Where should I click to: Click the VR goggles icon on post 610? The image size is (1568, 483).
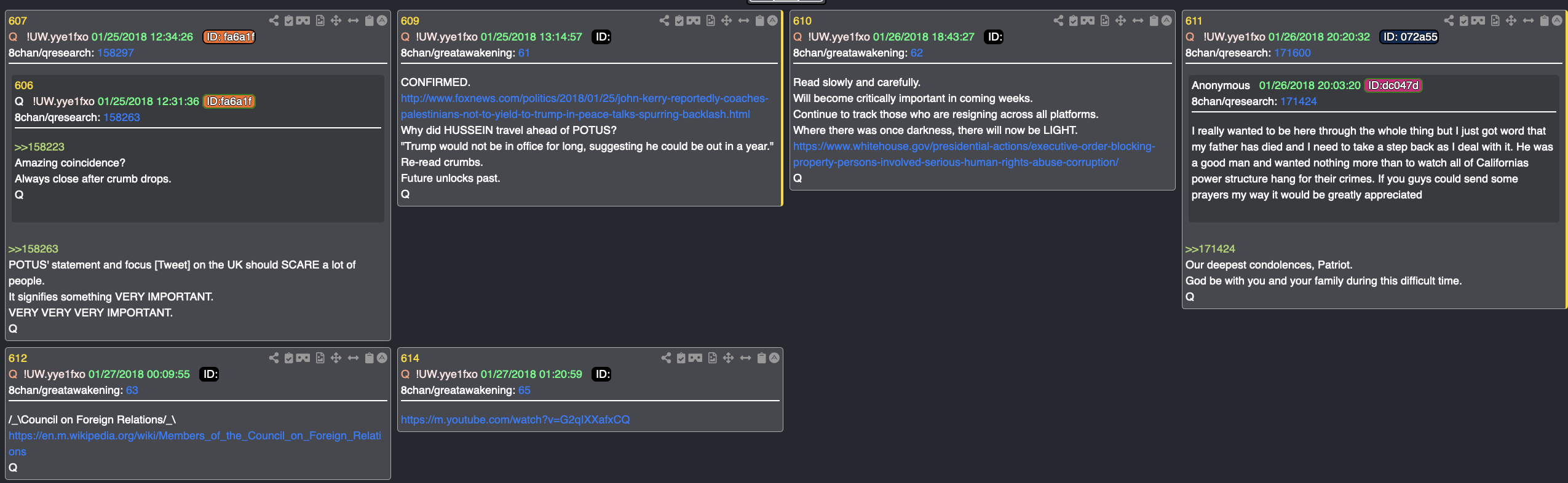point(1088,20)
